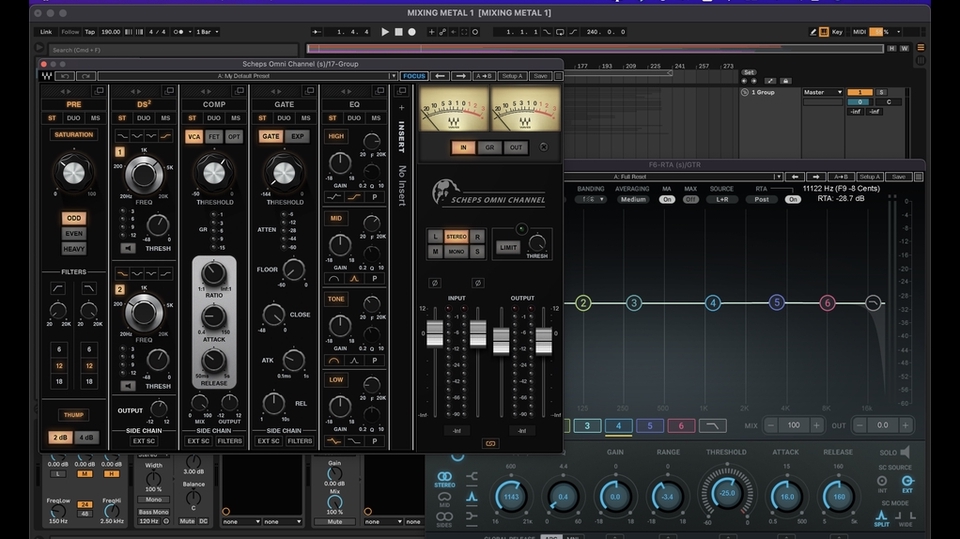960x539 pixels.
Task: Enable the LIMIT button
Action: 508,247
